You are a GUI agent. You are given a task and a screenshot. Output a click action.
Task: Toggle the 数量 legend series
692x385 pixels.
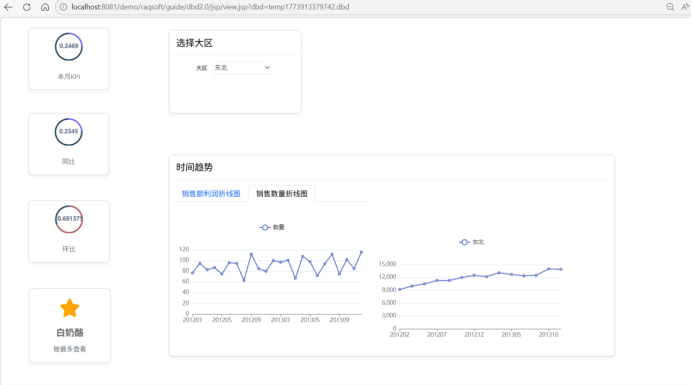tap(272, 227)
